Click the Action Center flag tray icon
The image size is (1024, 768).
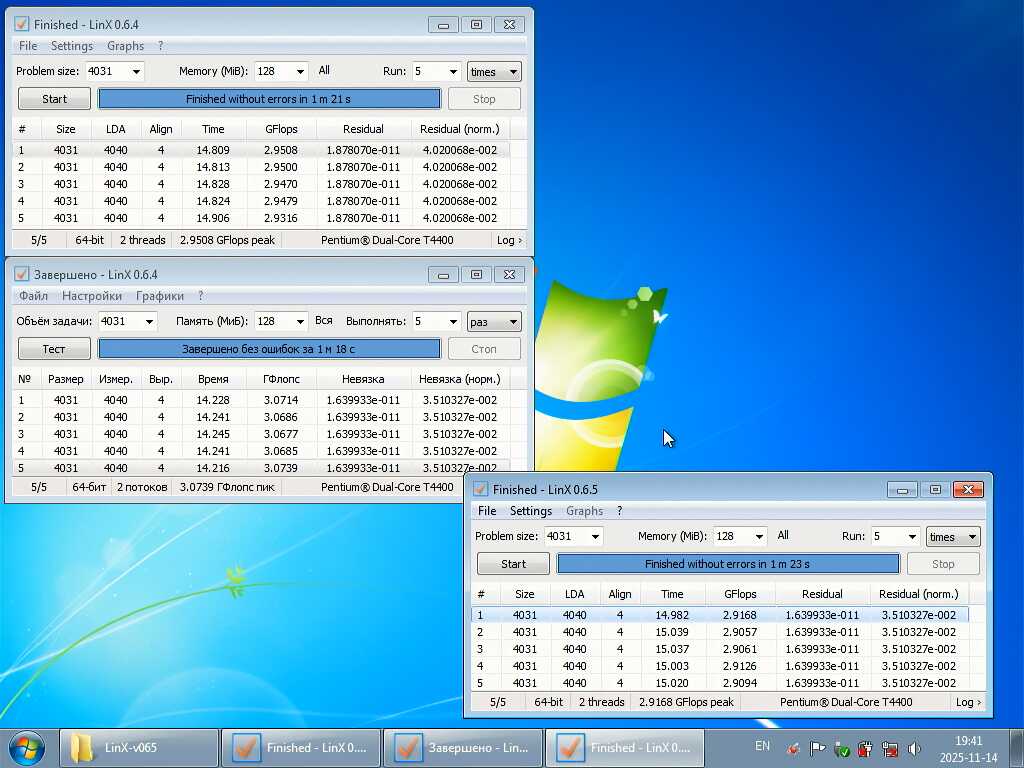(817, 748)
